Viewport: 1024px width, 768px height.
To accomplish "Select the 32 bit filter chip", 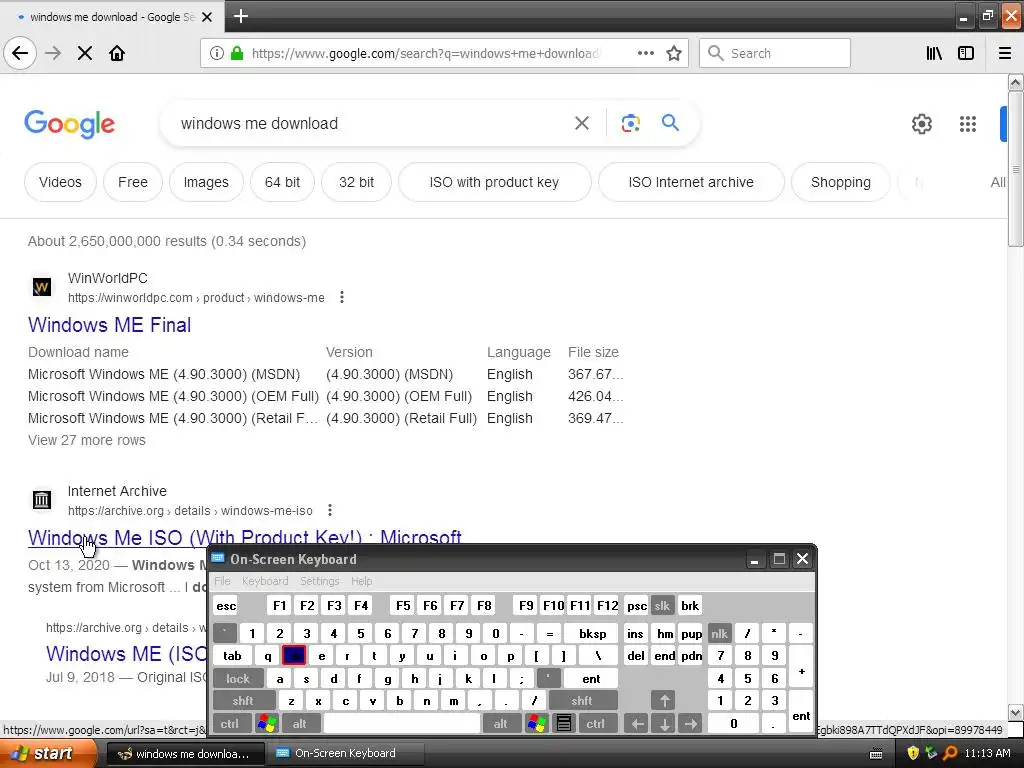I will click(357, 182).
